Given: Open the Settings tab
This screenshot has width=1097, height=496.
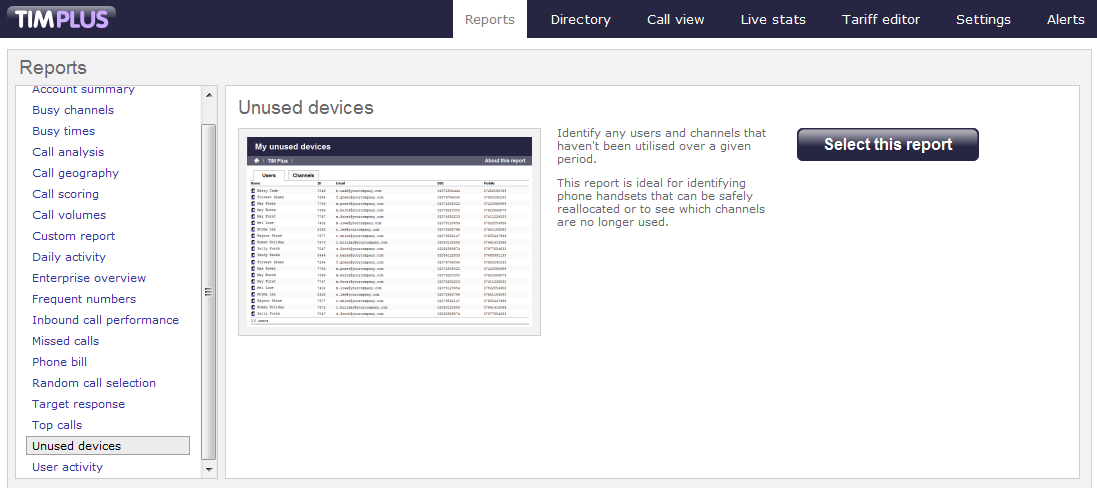Looking at the screenshot, I should [983, 19].
